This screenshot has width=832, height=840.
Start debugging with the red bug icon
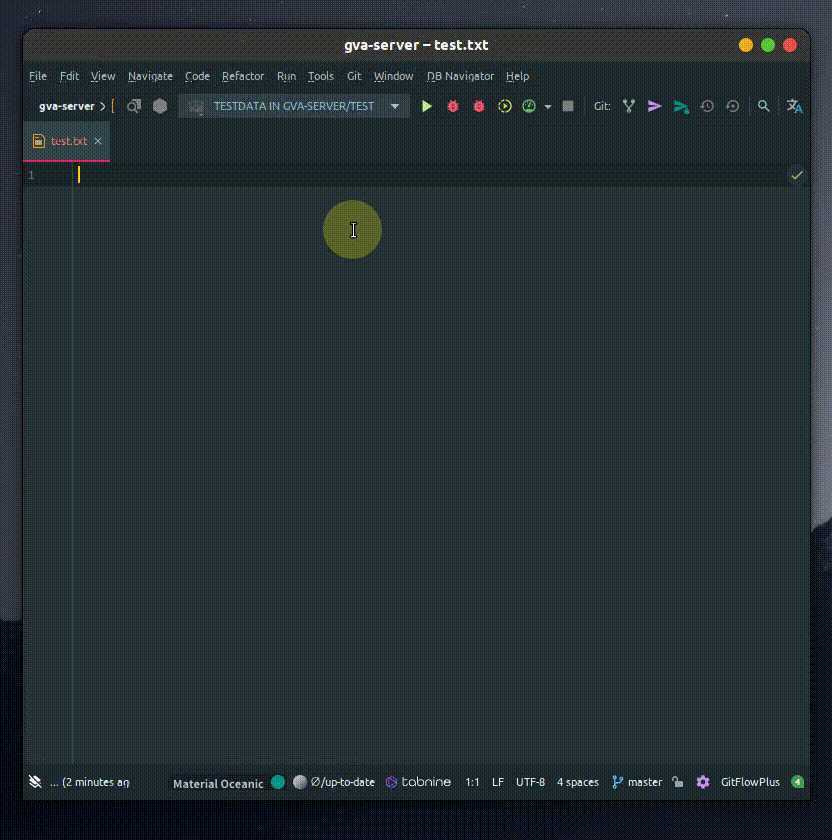click(453, 106)
